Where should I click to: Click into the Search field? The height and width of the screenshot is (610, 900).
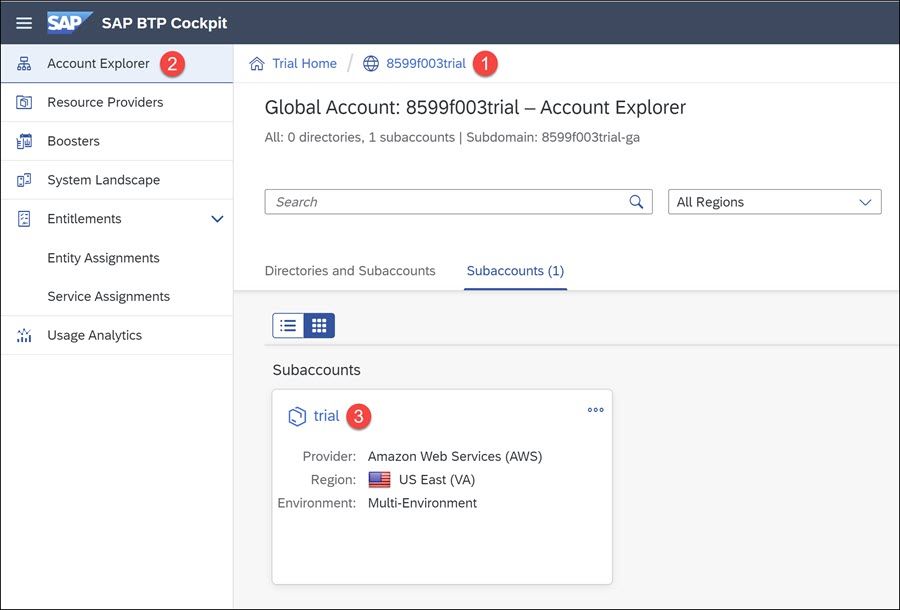coord(458,202)
